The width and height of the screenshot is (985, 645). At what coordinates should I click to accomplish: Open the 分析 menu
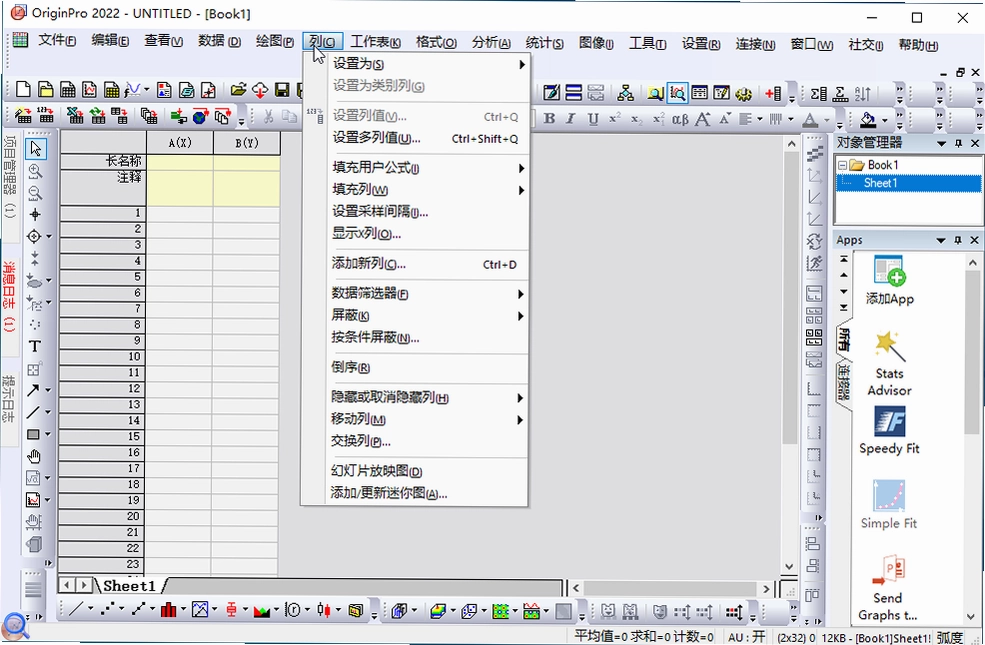(491, 42)
